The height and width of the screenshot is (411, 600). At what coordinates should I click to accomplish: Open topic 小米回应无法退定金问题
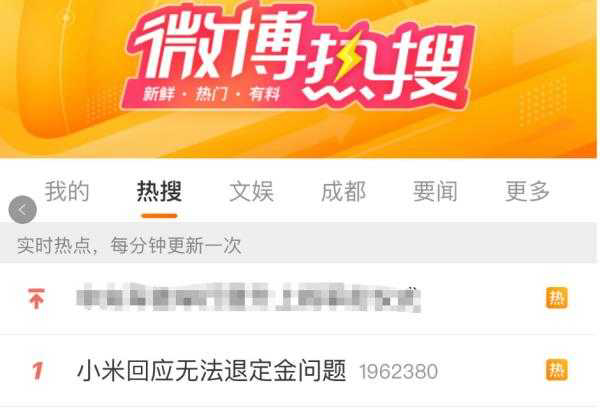212,371
